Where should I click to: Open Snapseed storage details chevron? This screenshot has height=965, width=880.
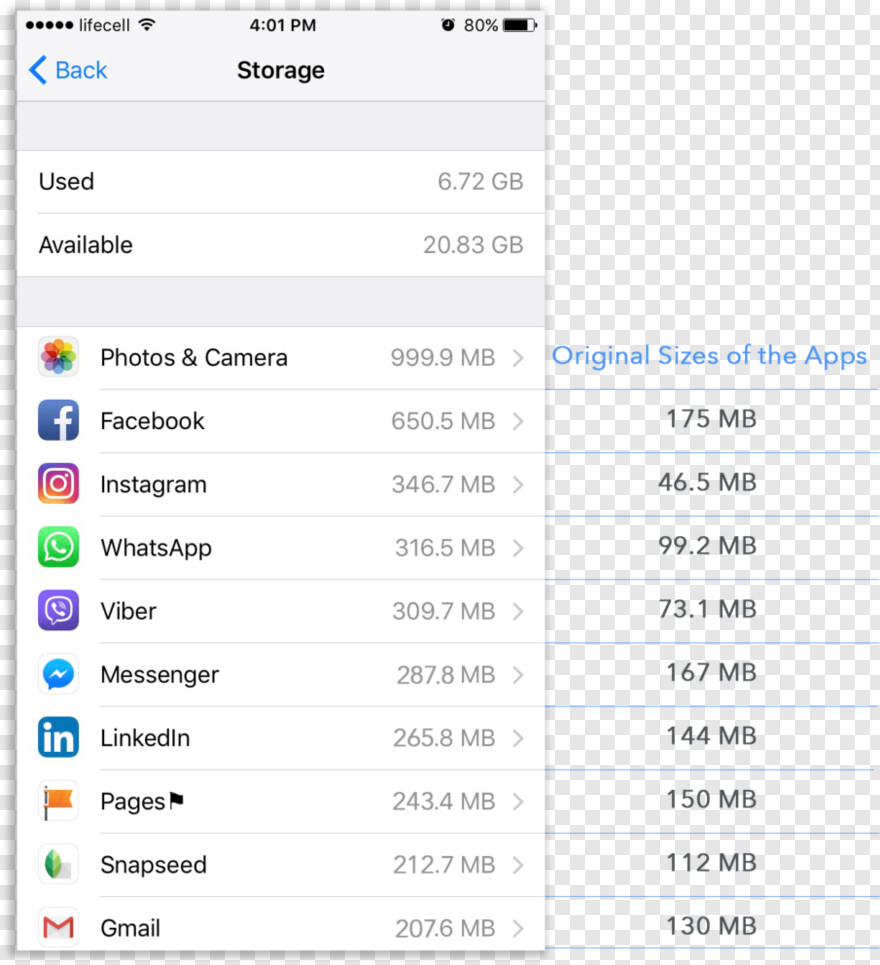[518, 865]
